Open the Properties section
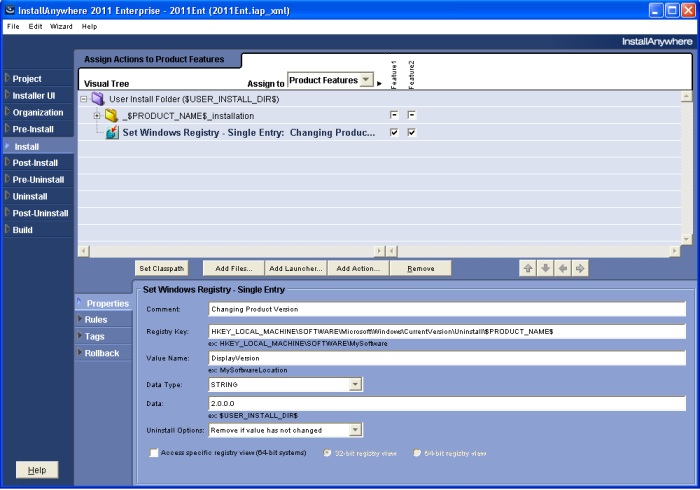Screen dimensions: 700x490 tap(108, 303)
